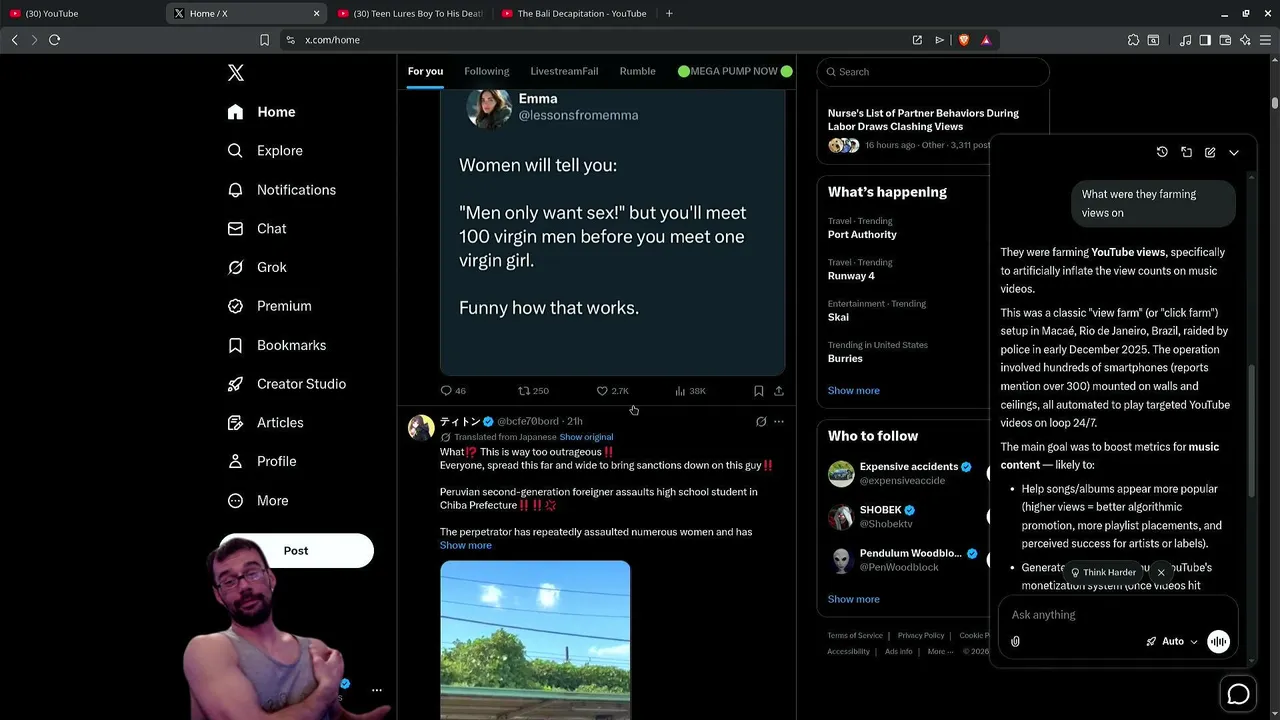The width and height of the screenshot is (1280, 720).
Task: Click the Search input on X
Action: point(933,72)
